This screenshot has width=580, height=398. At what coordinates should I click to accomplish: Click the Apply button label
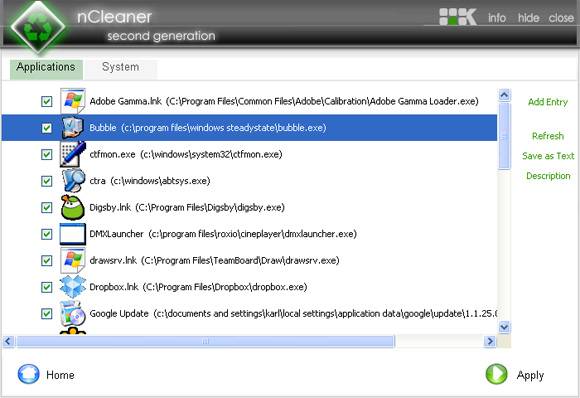[530, 375]
